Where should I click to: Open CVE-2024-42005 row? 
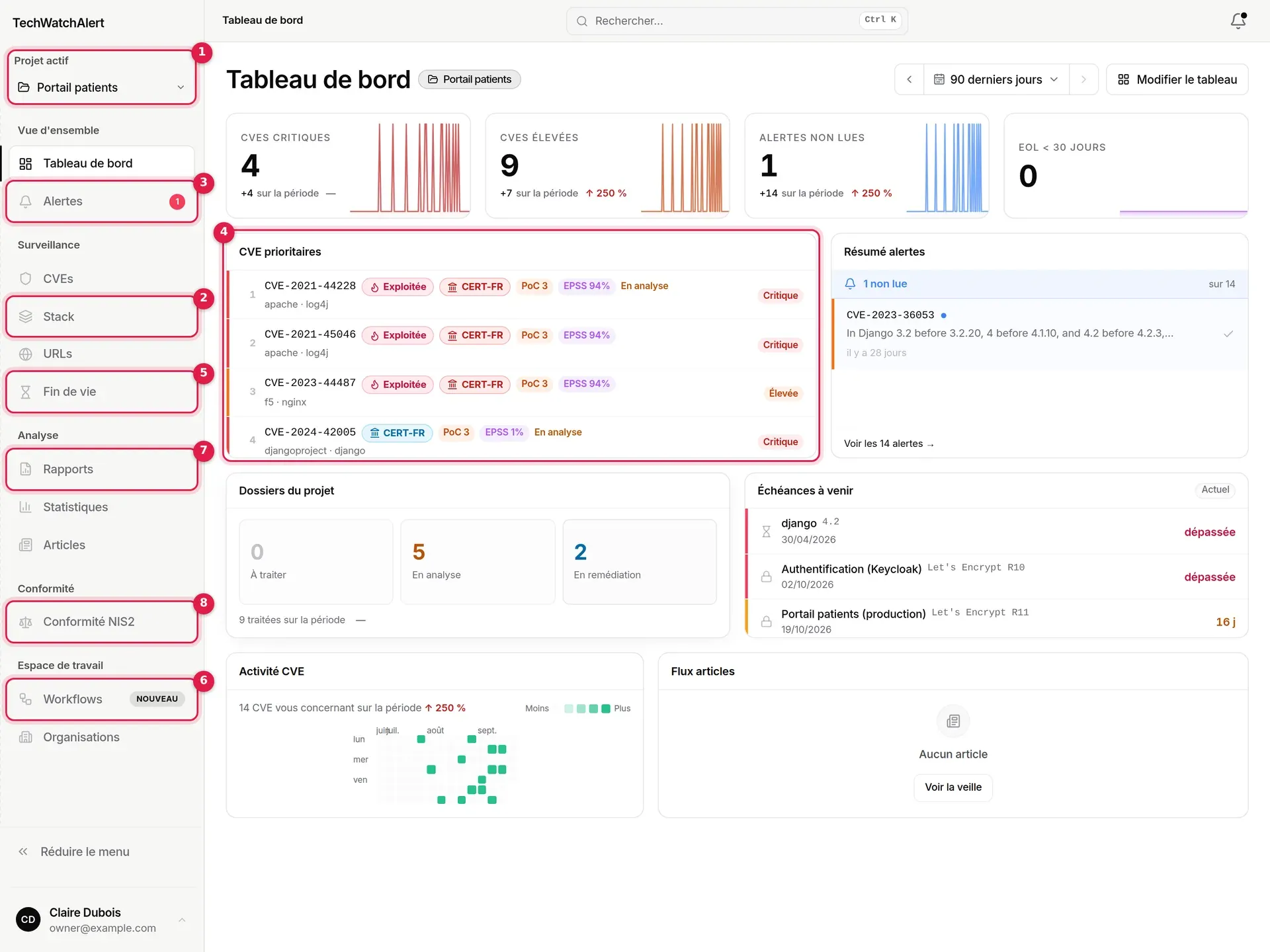tap(523, 438)
